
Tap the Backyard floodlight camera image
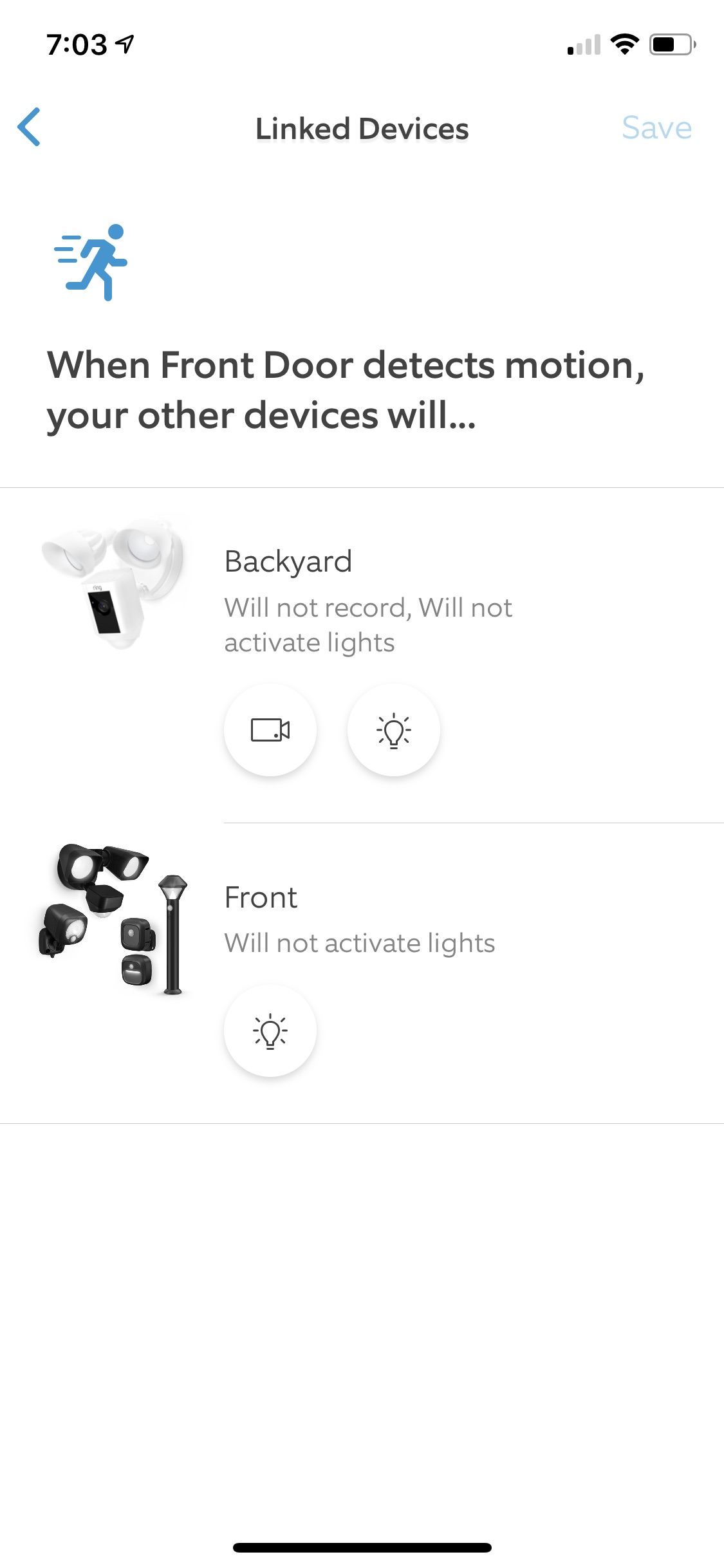point(113,583)
